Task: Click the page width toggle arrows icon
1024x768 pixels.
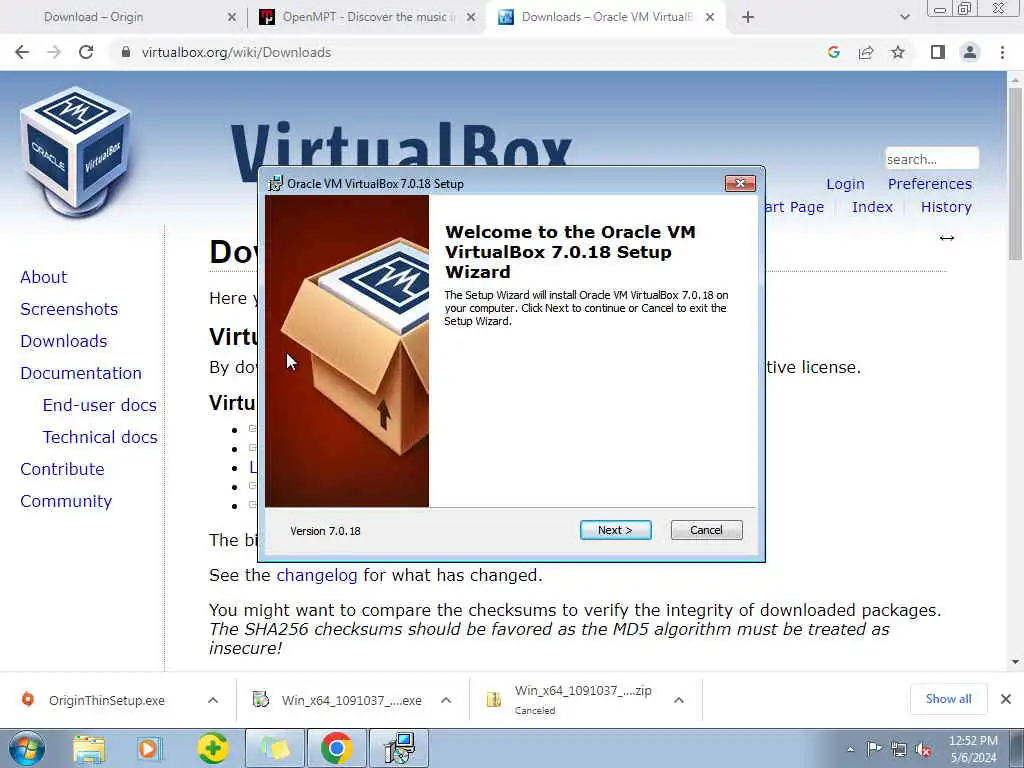Action: coord(947,238)
